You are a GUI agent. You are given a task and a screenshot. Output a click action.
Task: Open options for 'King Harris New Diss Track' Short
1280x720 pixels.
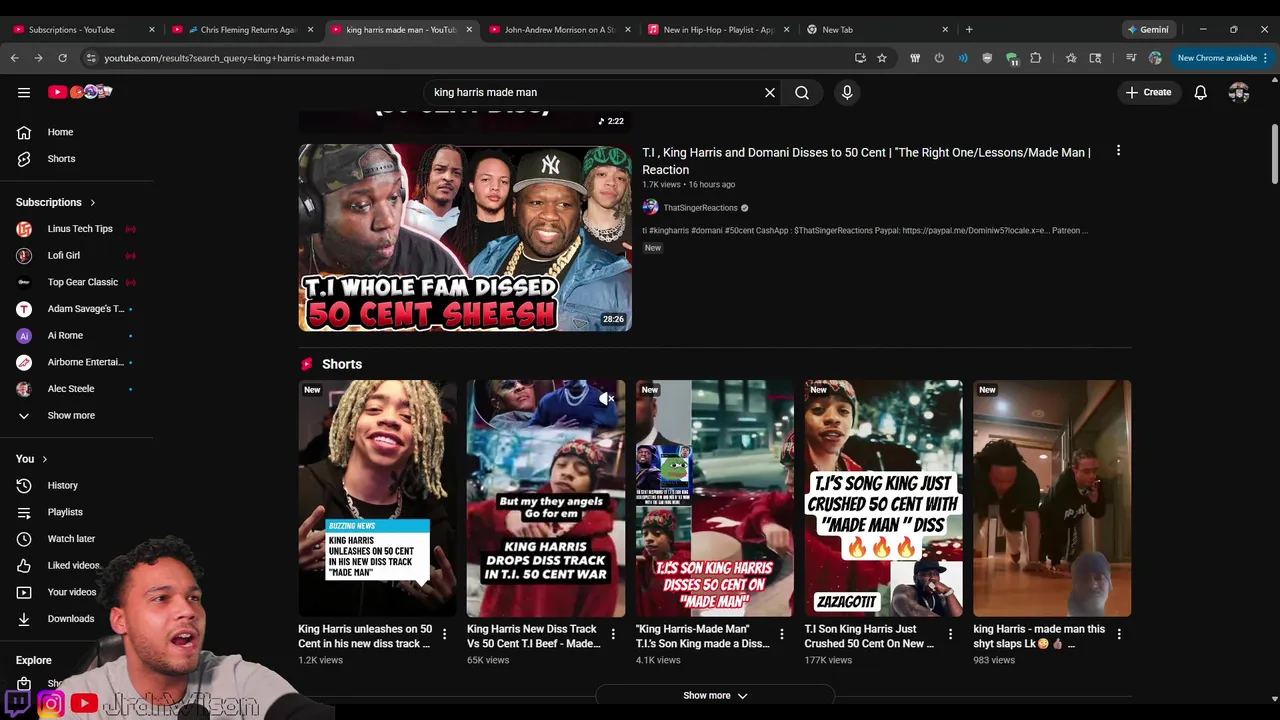[613, 634]
